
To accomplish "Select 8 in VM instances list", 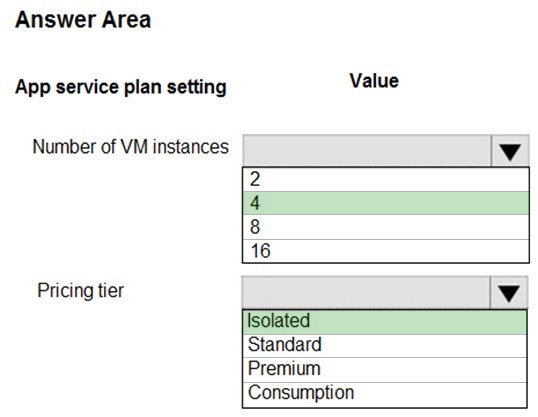I will [386, 227].
